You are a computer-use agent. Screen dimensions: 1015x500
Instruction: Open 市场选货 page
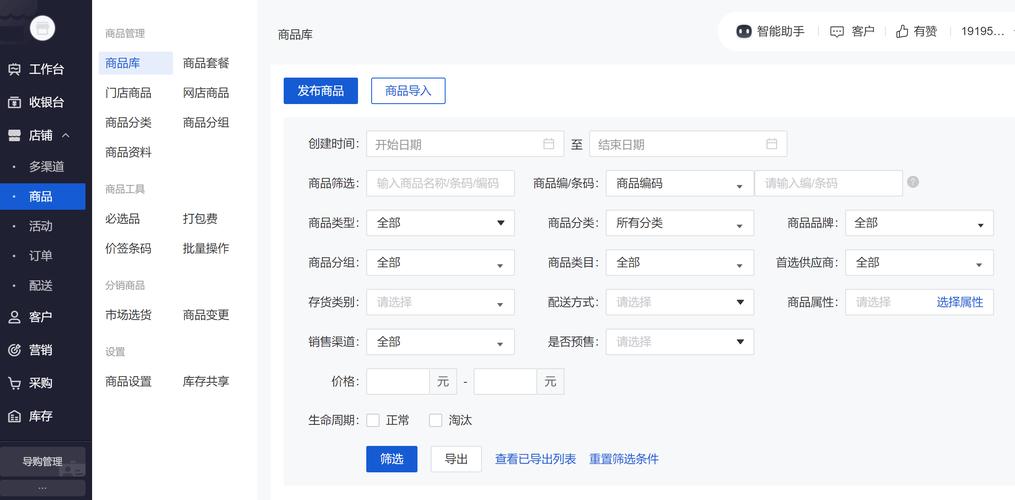(x=128, y=315)
